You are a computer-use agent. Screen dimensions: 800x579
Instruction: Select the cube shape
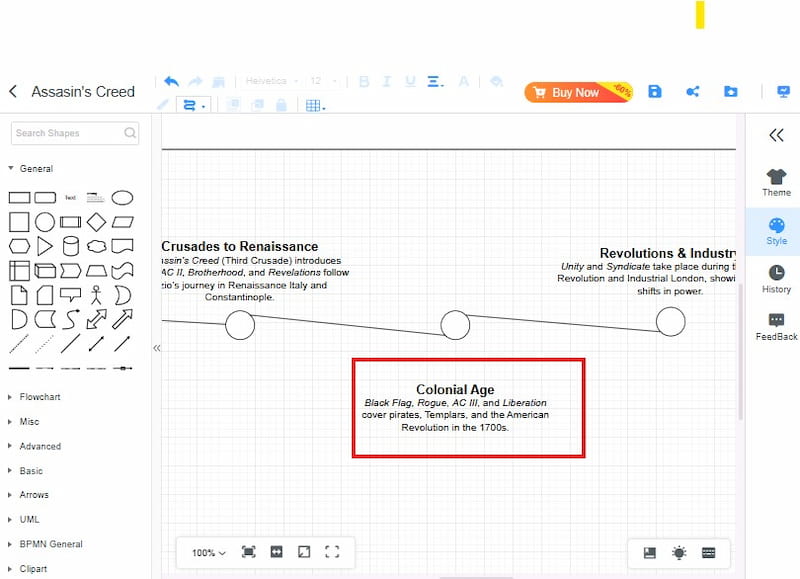[45, 270]
